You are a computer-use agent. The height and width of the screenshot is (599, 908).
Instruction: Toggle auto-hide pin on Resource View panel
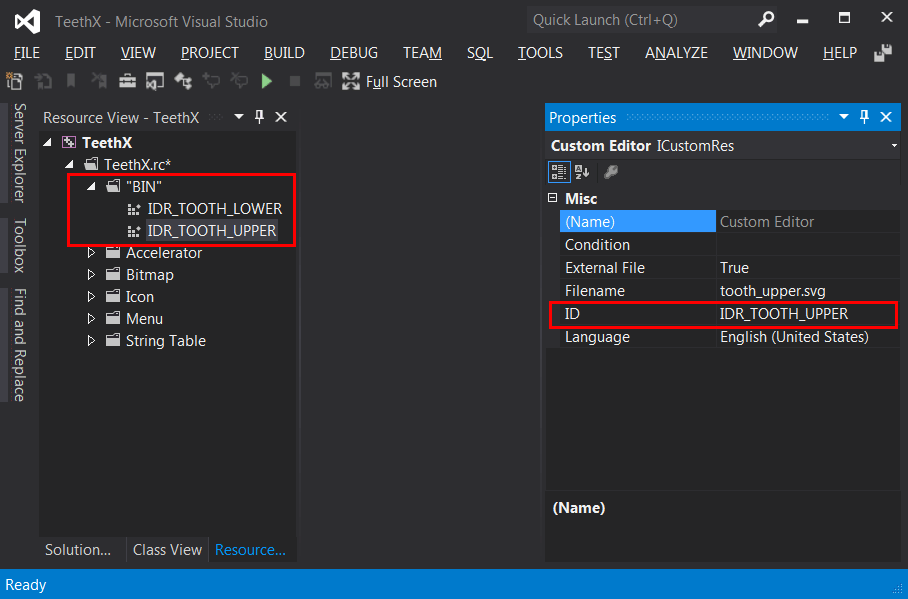(259, 117)
